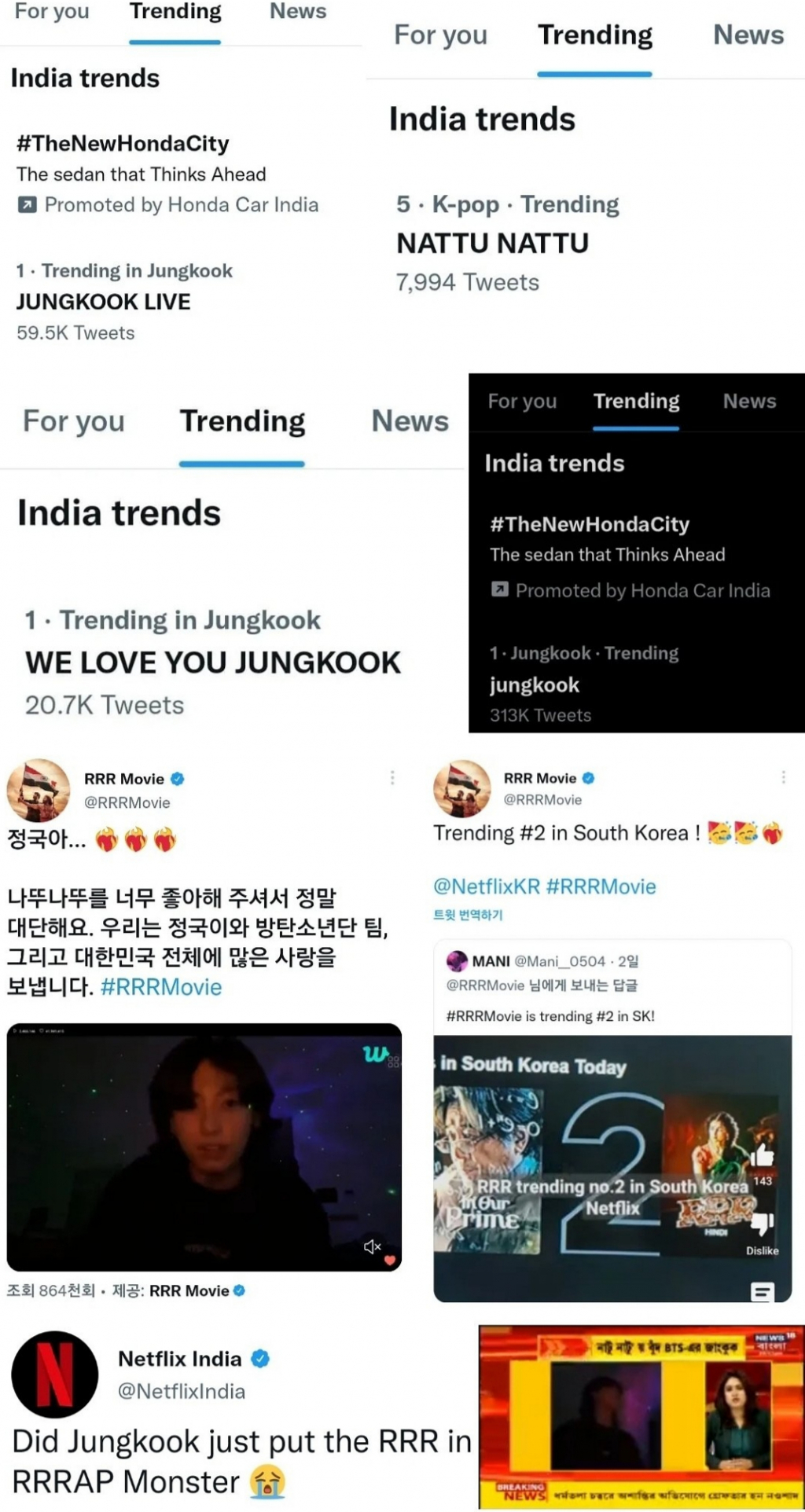Switch to News tab in dark mode panel

pyautogui.click(x=749, y=401)
